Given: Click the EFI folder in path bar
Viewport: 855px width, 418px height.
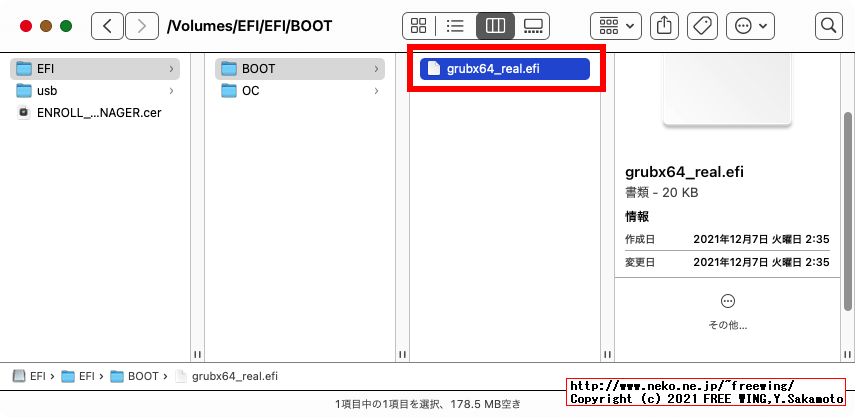Looking at the screenshot, I should click(x=79, y=376).
